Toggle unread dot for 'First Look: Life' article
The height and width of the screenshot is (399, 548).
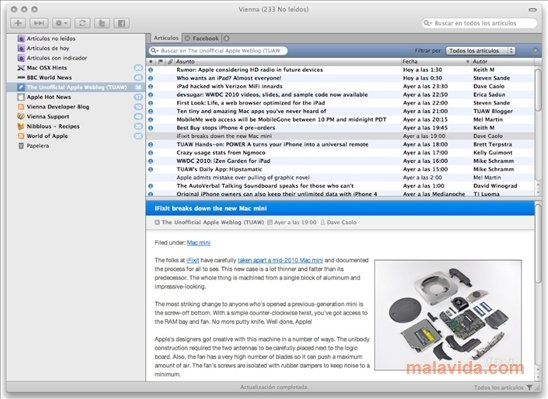pyautogui.click(x=151, y=103)
